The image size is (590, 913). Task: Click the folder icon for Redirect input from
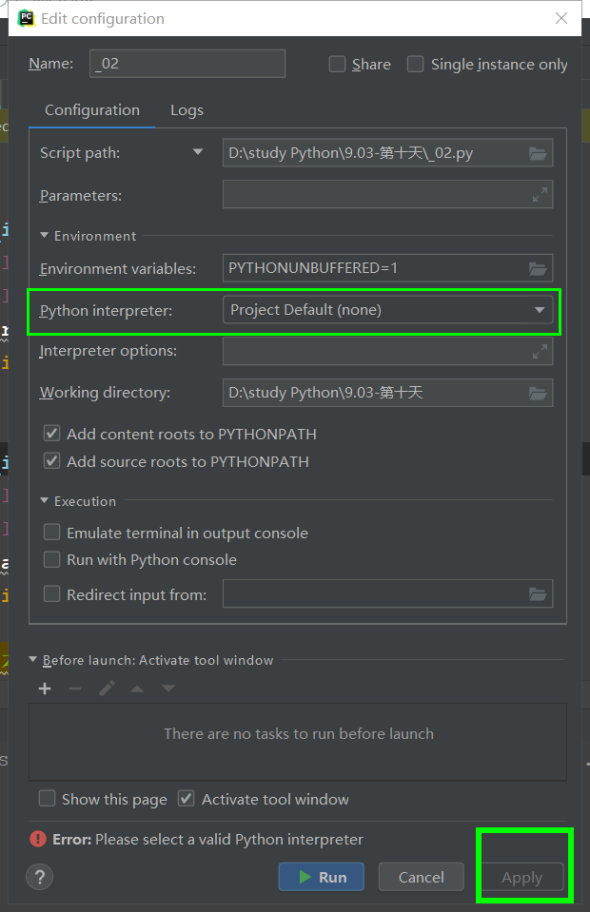tap(538, 593)
